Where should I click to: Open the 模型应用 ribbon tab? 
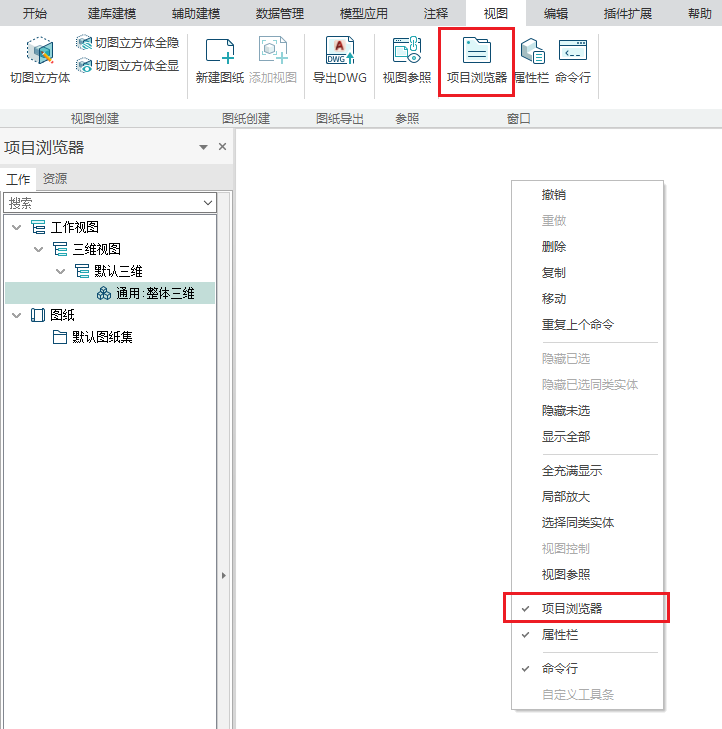coord(364,13)
